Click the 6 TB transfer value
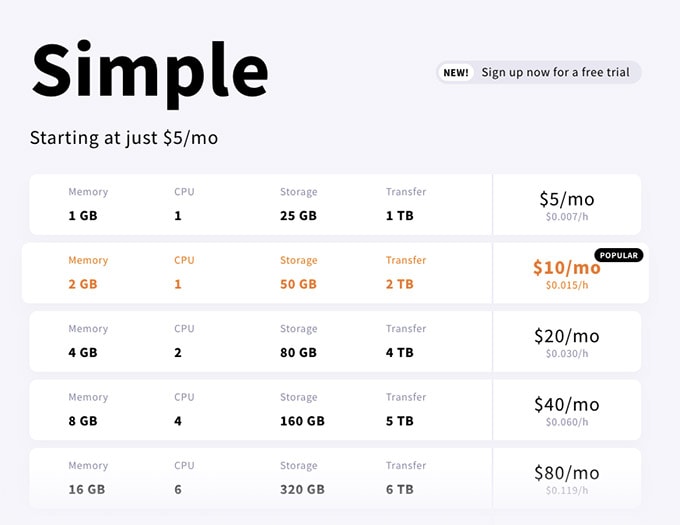 (x=399, y=490)
